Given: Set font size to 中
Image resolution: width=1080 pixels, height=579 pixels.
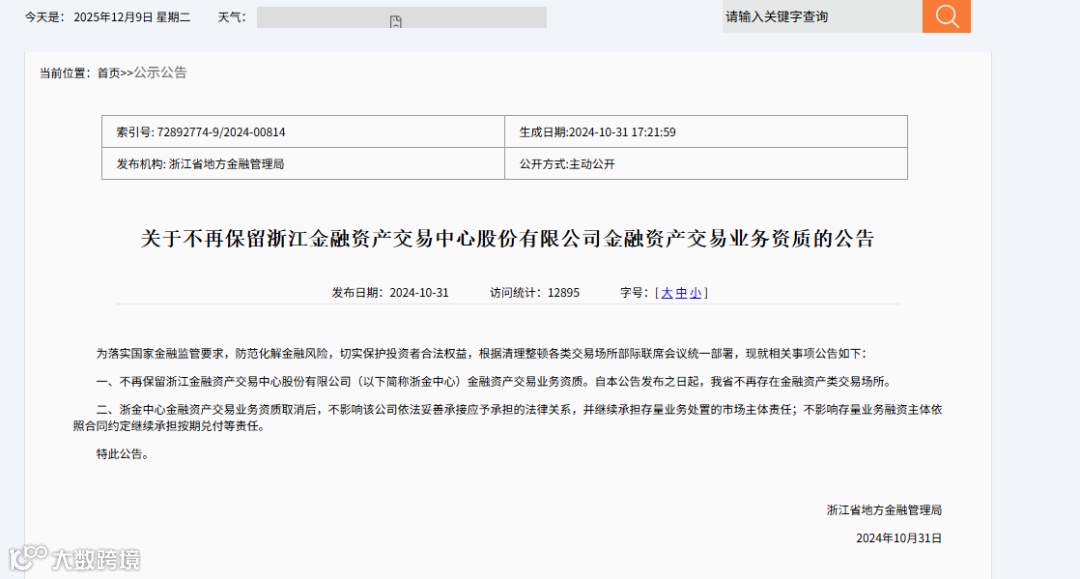Looking at the screenshot, I should tap(681, 293).
